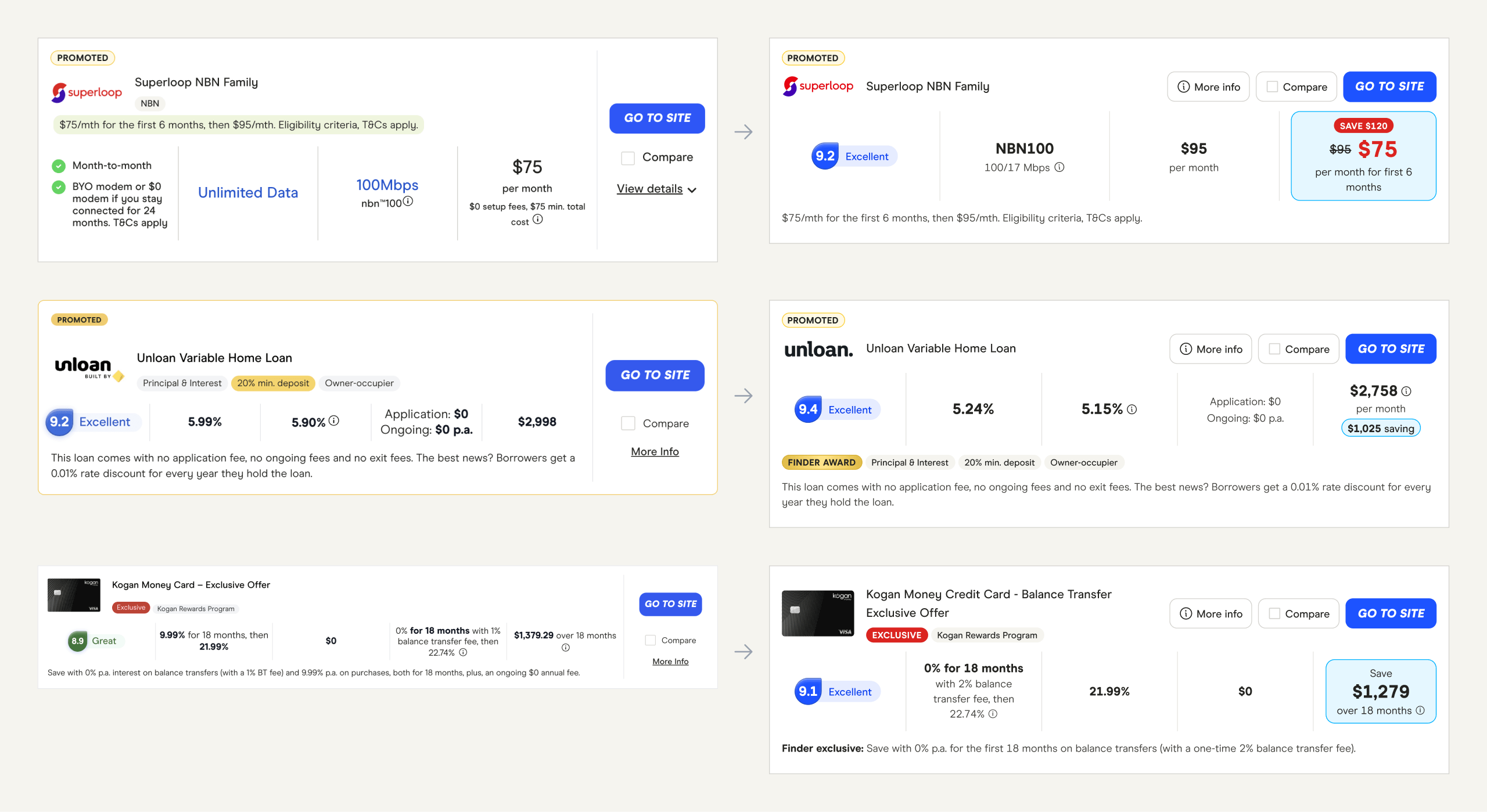Click the green check icon beside "BYO modem or $0"
The image size is (1487, 812).
(59, 187)
